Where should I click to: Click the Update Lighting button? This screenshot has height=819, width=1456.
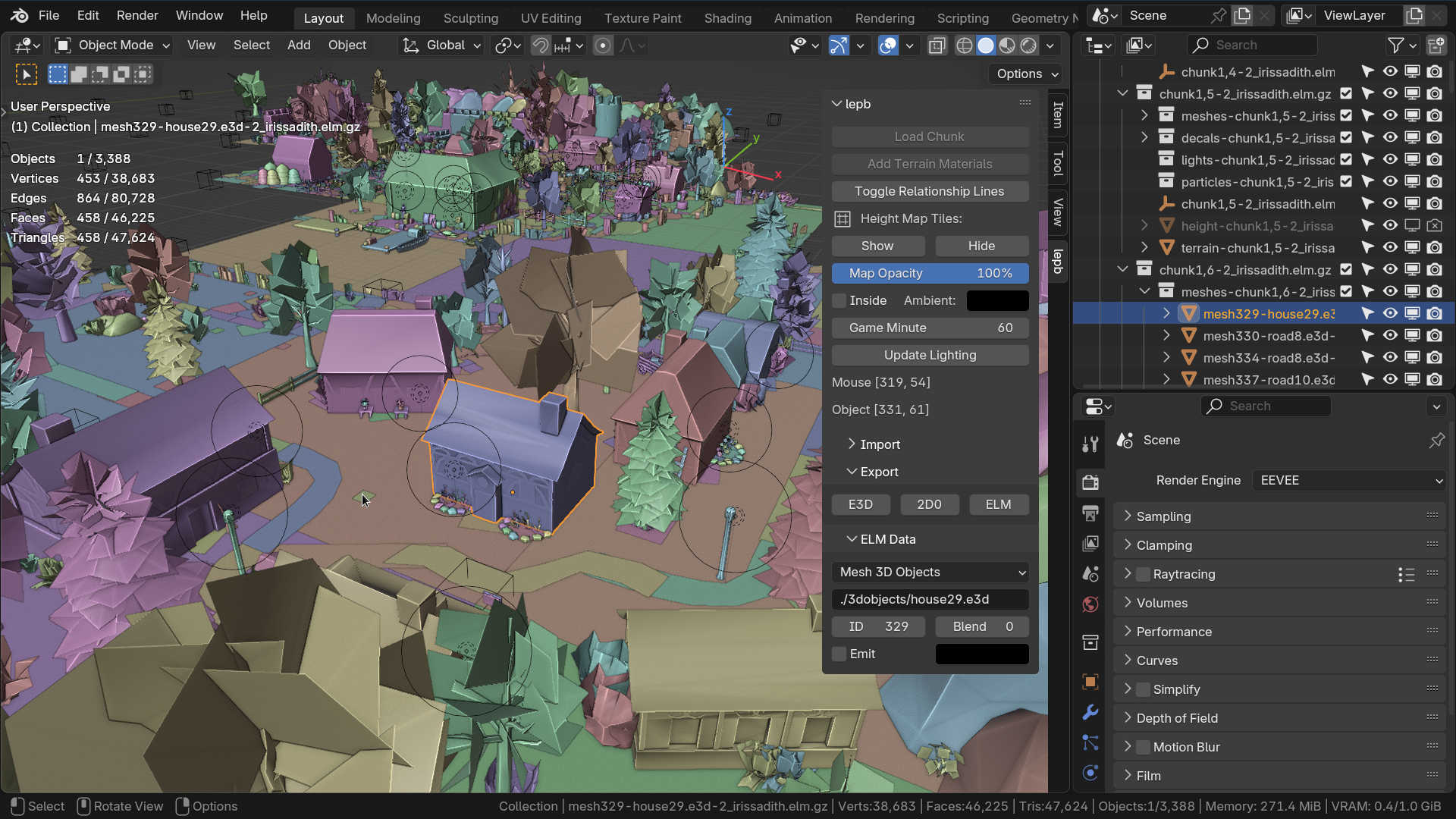[x=930, y=355]
